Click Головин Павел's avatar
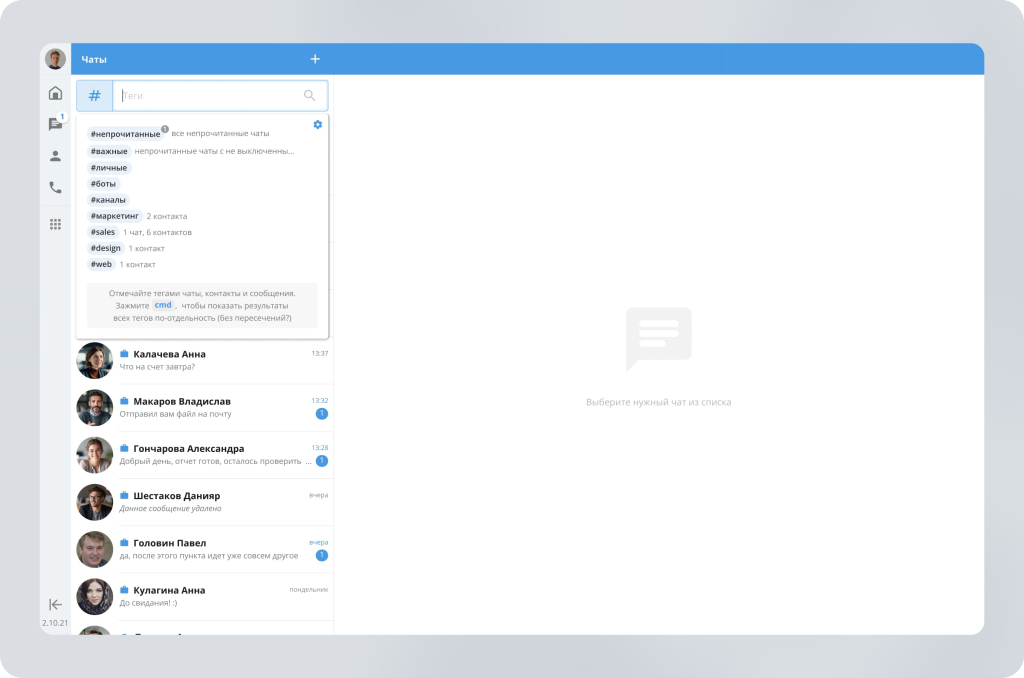Screen dimensions: 1024x678 click(95, 549)
